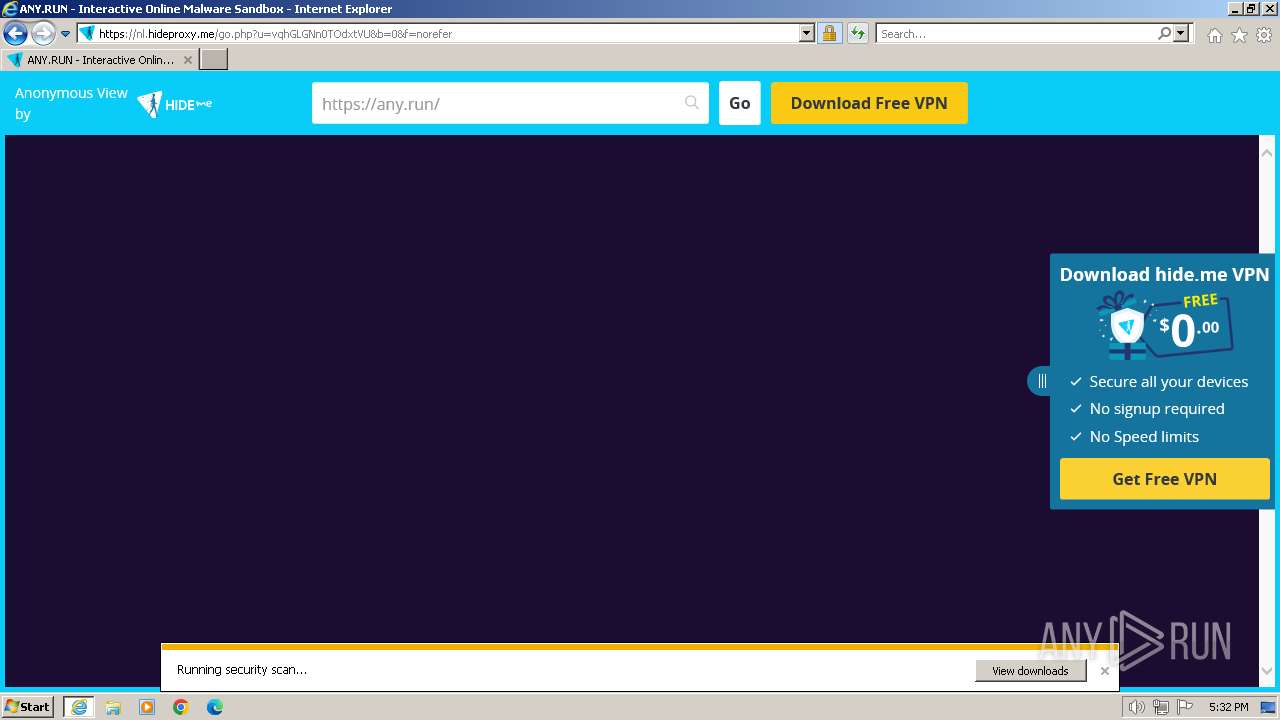Click the Go button
This screenshot has height=720, width=1280.
pos(740,103)
